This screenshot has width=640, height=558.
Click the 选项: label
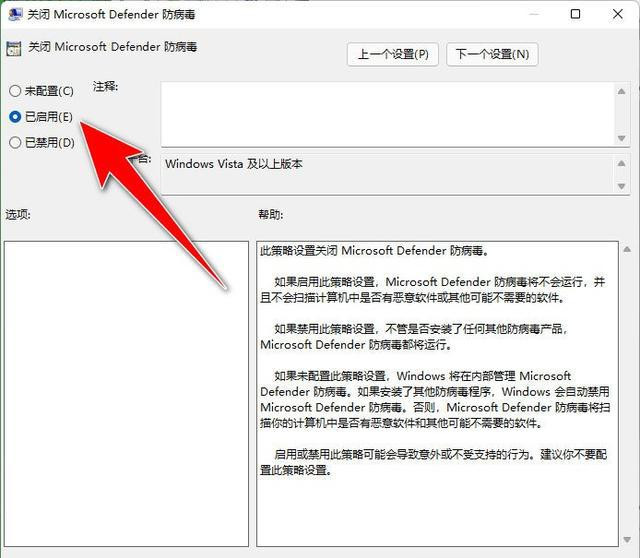coord(18,214)
